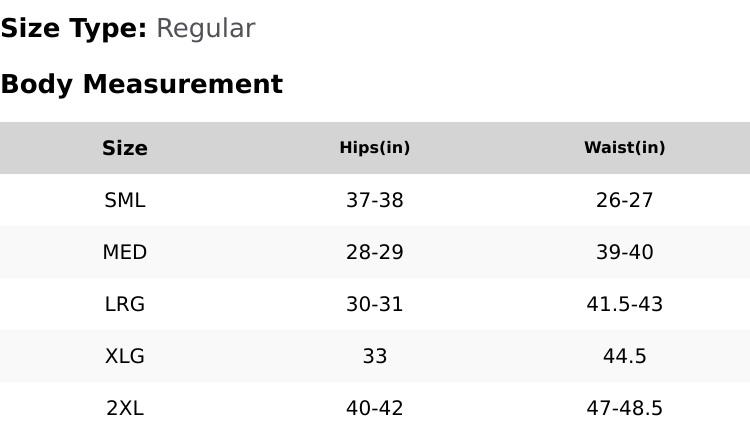Image resolution: width=750 pixels, height=434 pixels.
Task: Select the XLG size row label
Action: pos(125,356)
